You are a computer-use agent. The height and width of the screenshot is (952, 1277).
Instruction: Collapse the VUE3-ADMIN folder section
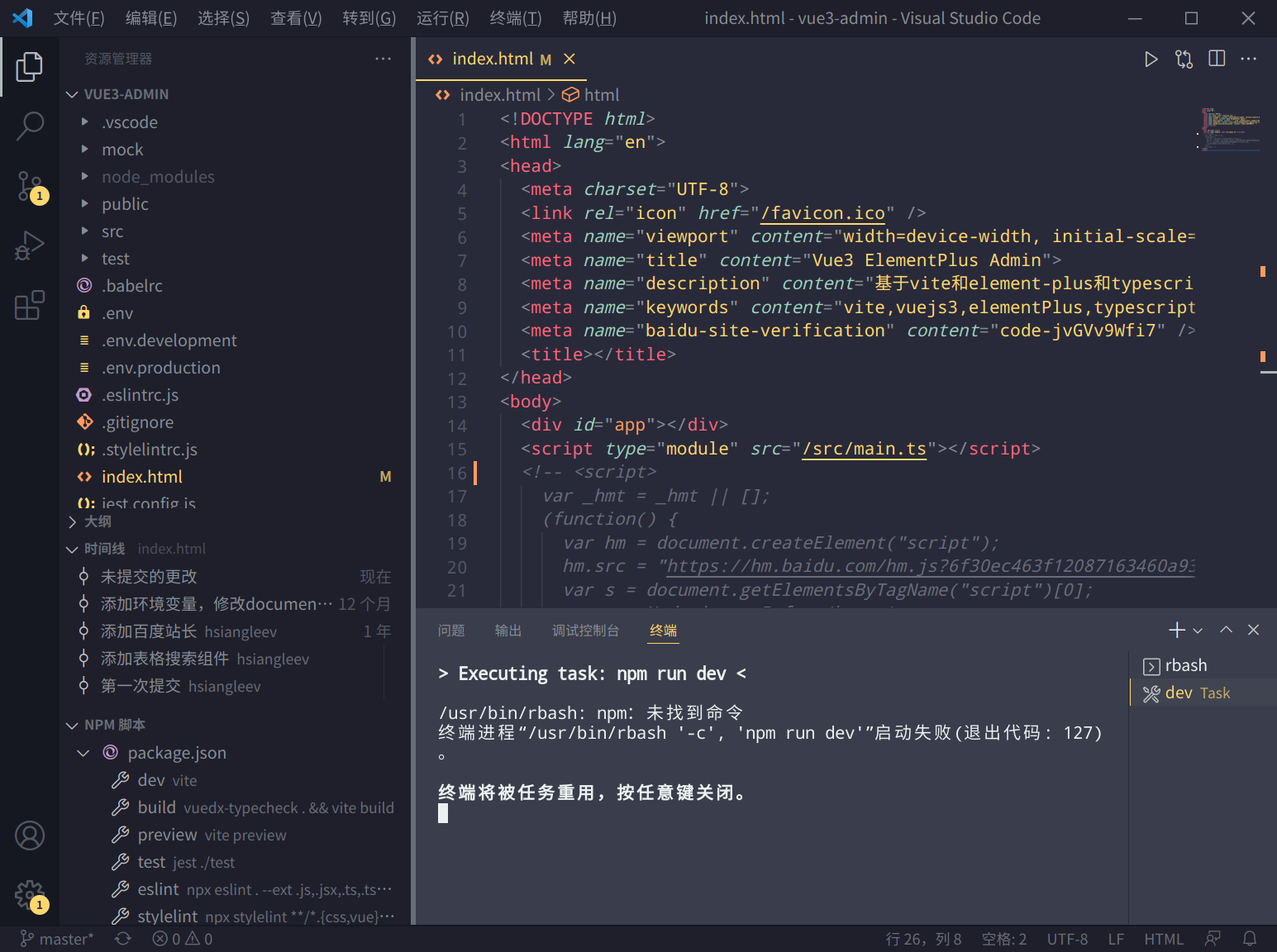pyautogui.click(x=236, y=94)
